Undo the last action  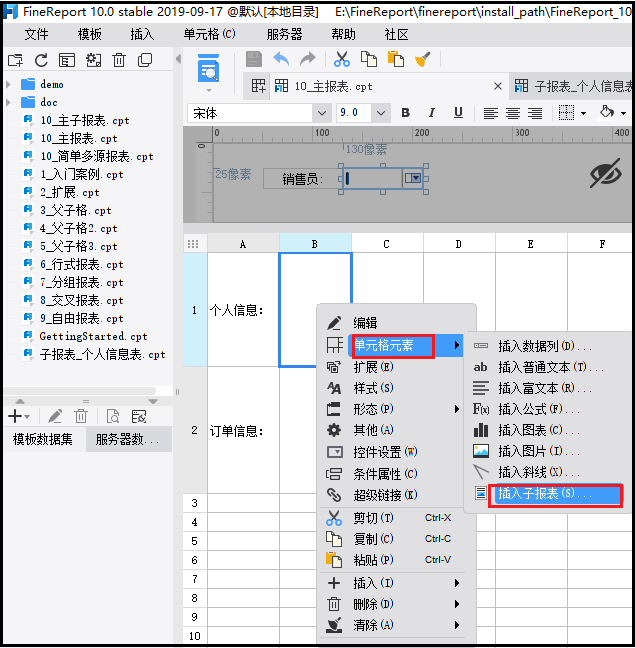[281, 59]
